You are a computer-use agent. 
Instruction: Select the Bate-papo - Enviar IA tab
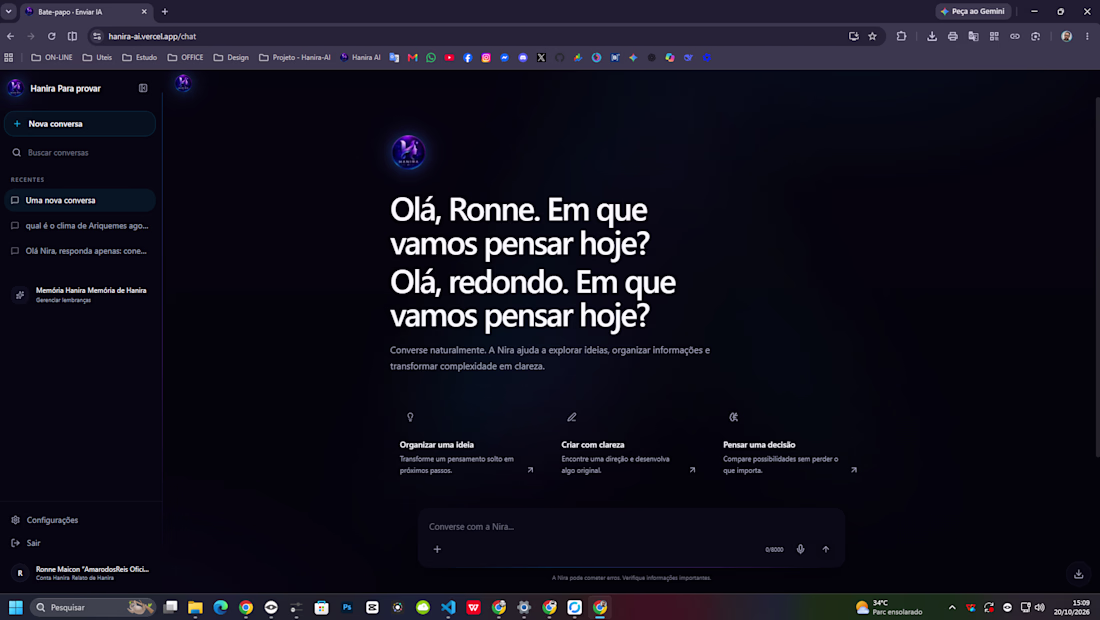pyautogui.click(x=86, y=12)
